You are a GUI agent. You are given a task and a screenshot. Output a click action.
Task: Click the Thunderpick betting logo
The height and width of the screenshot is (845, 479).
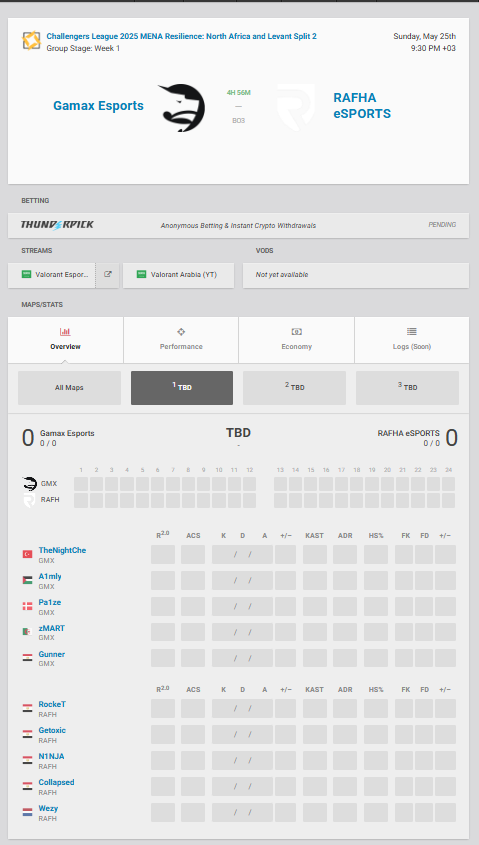tap(57, 225)
